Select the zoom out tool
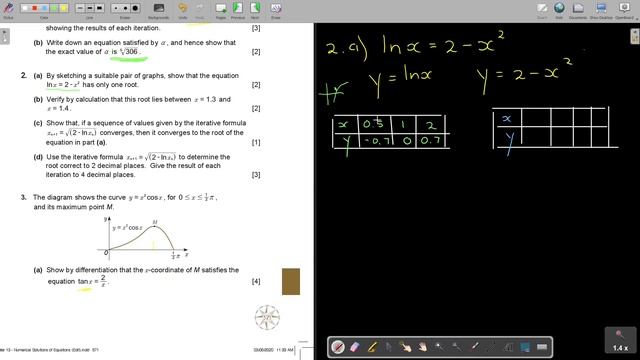Screen dimensions: 640x360 tap(457, 347)
